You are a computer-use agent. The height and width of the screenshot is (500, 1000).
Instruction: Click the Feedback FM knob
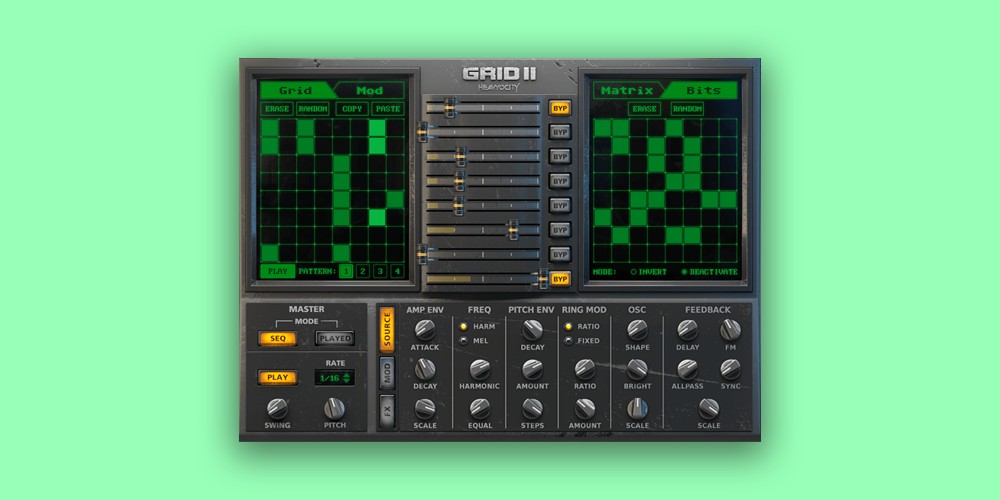(730, 330)
